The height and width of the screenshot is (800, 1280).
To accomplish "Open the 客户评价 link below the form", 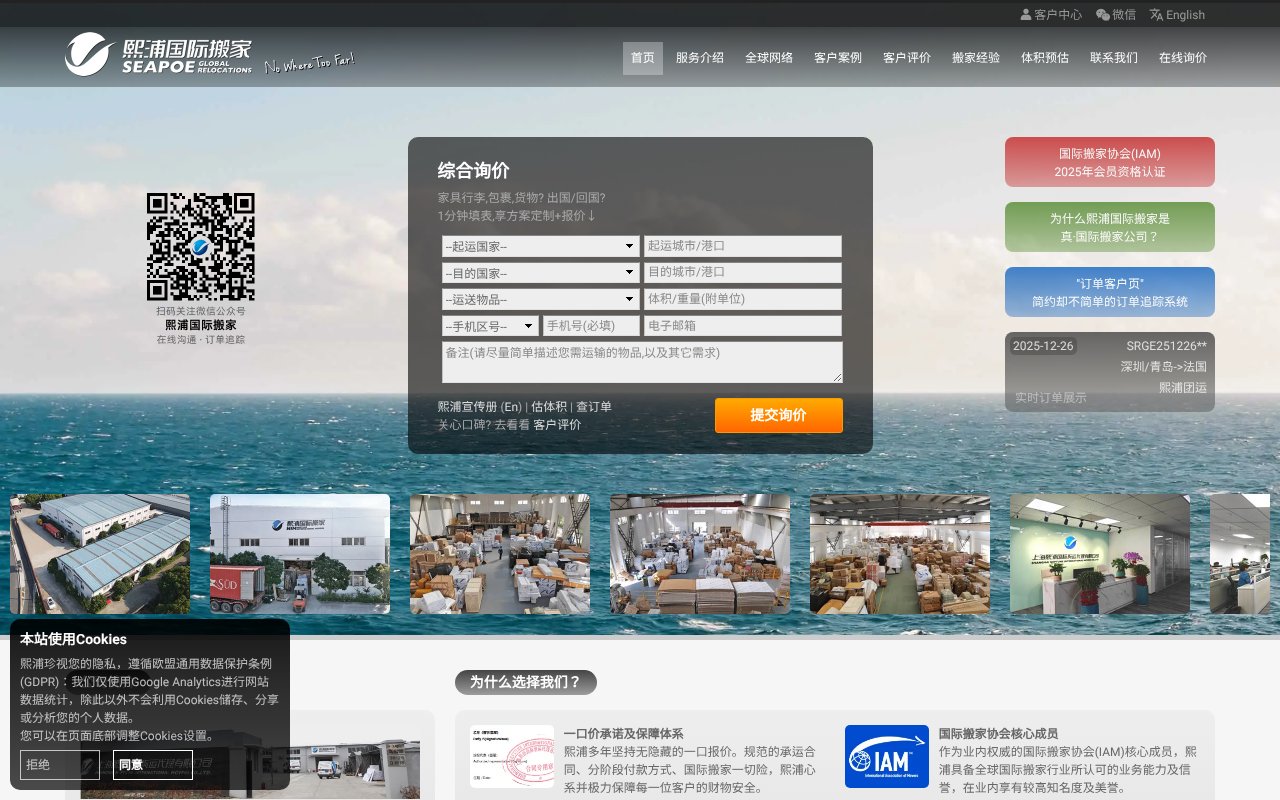I will [556, 424].
